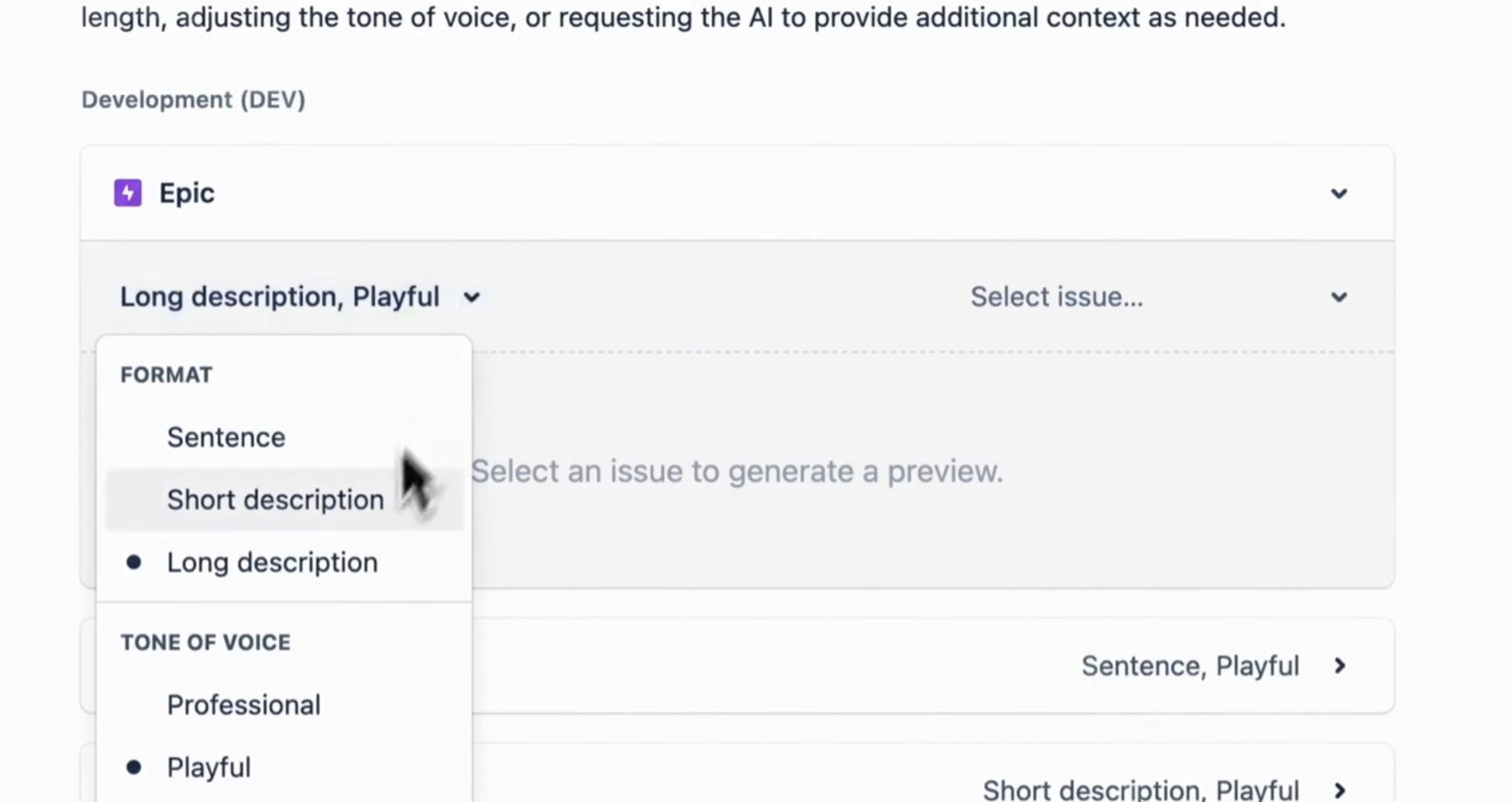Click chevron next to Sentence, Playful
This screenshot has width=1512, height=802.
click(1340, 665)
